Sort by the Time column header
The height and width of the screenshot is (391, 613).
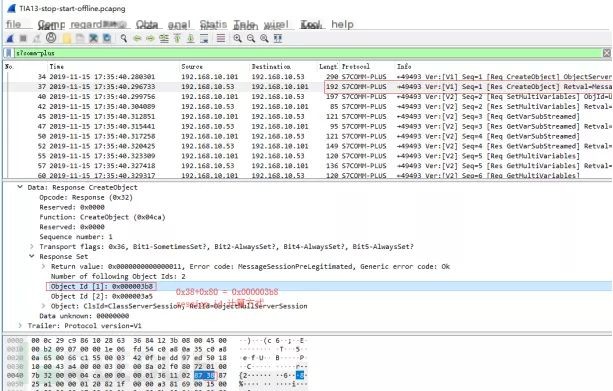pyautogui.click(x=57, y=66)
